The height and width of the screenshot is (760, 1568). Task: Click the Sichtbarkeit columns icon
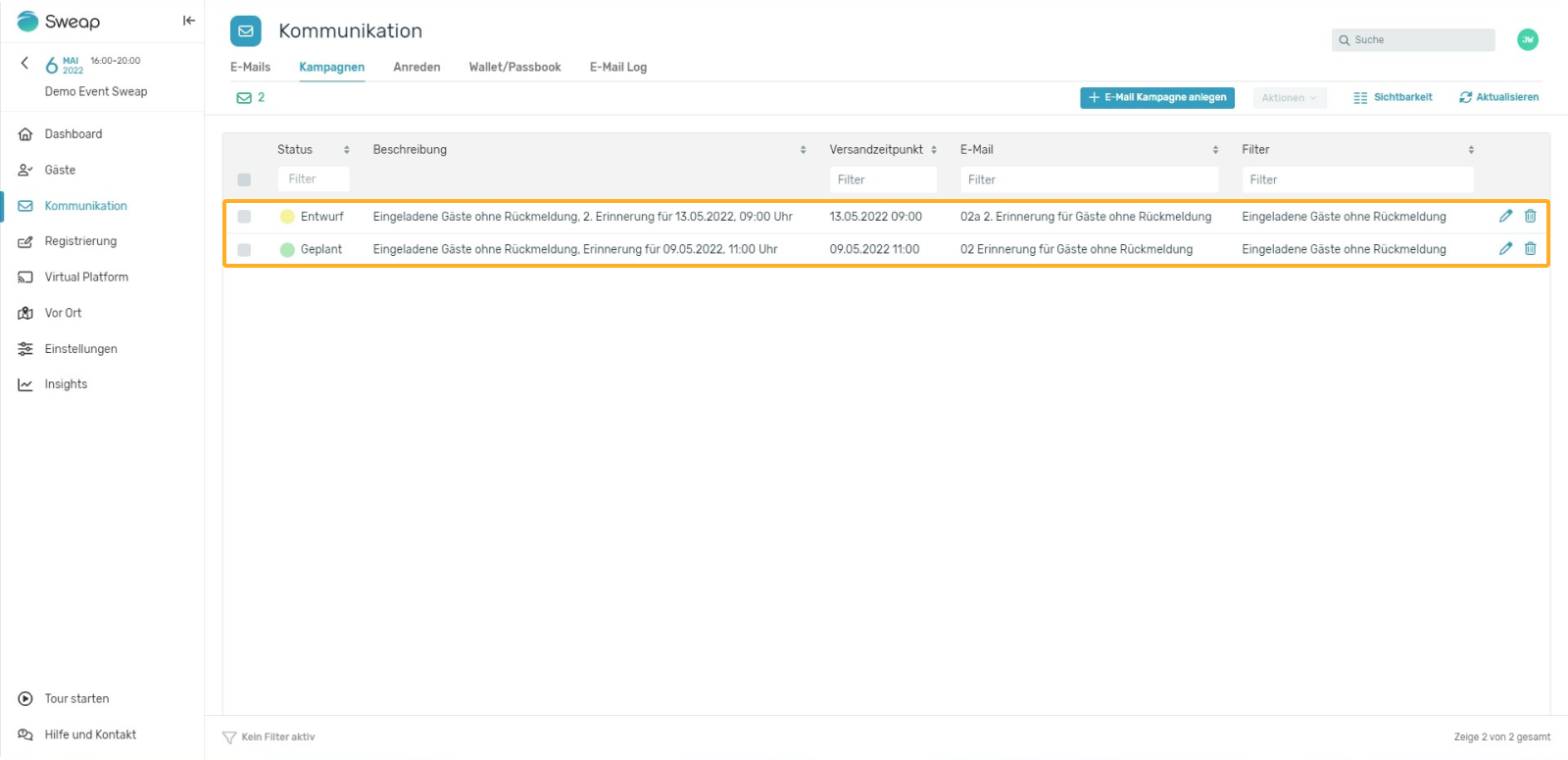coord(1360,98)
